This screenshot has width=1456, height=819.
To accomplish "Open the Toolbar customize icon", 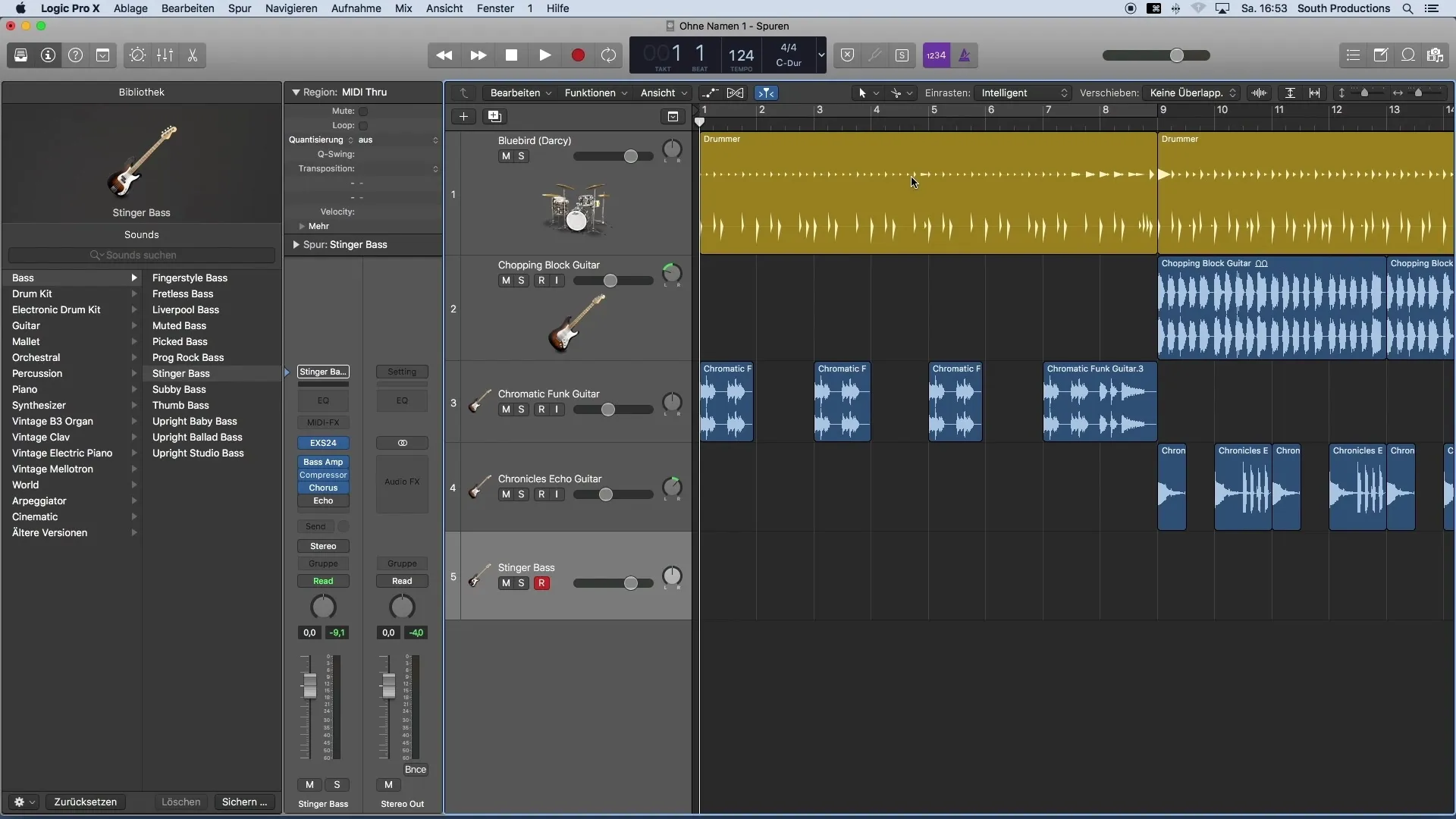I will click(x=102, y=55).
